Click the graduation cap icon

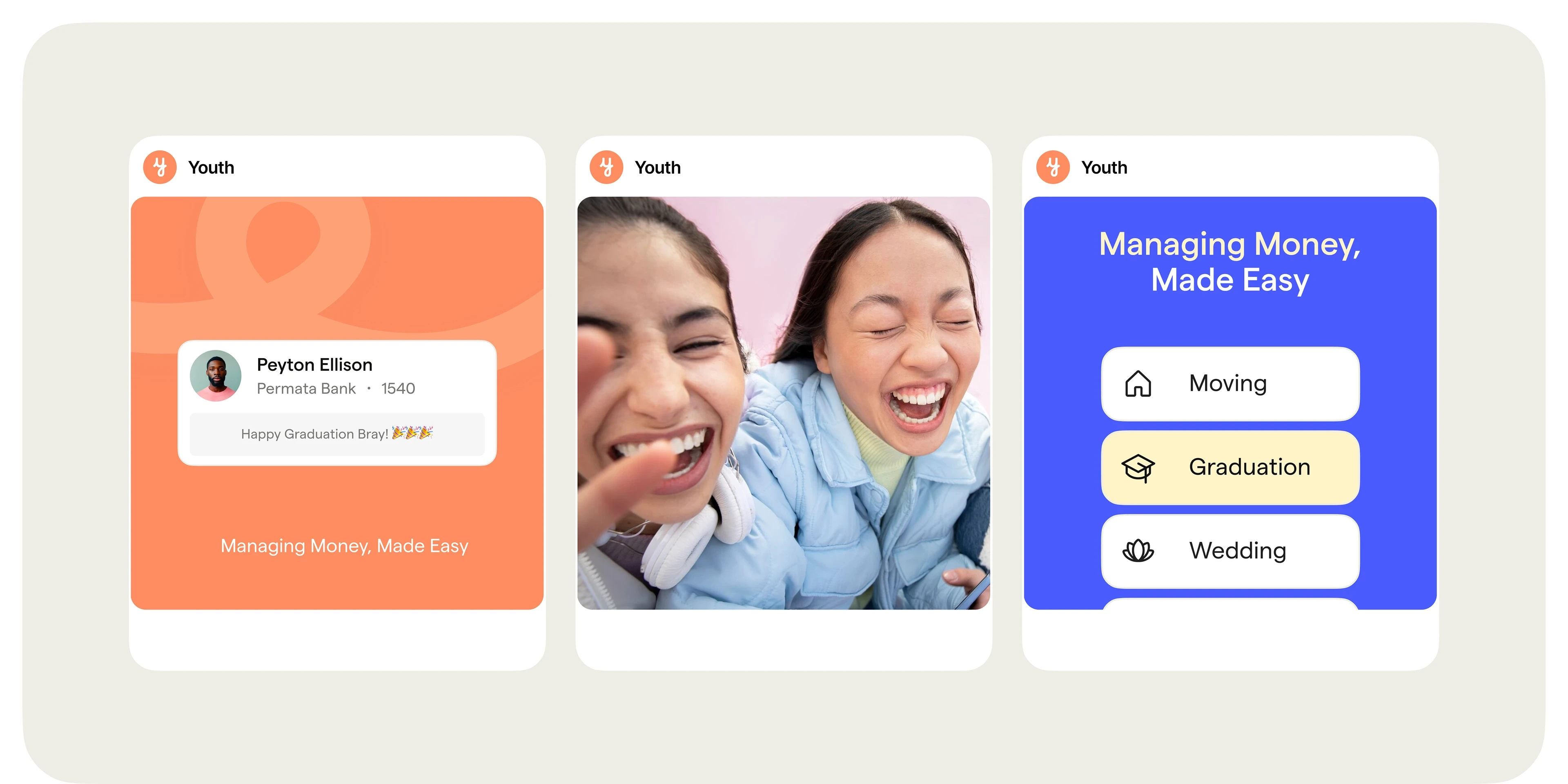(1138, 468)
